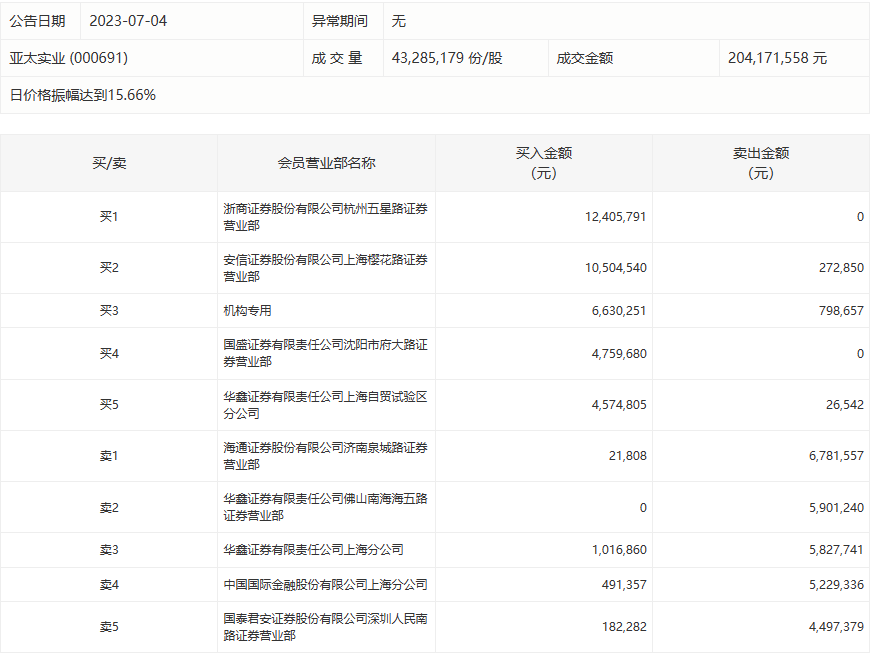Click the 会员营业部名称 column header
Viewport: 872px width, 655px height.
coord(326,163)
